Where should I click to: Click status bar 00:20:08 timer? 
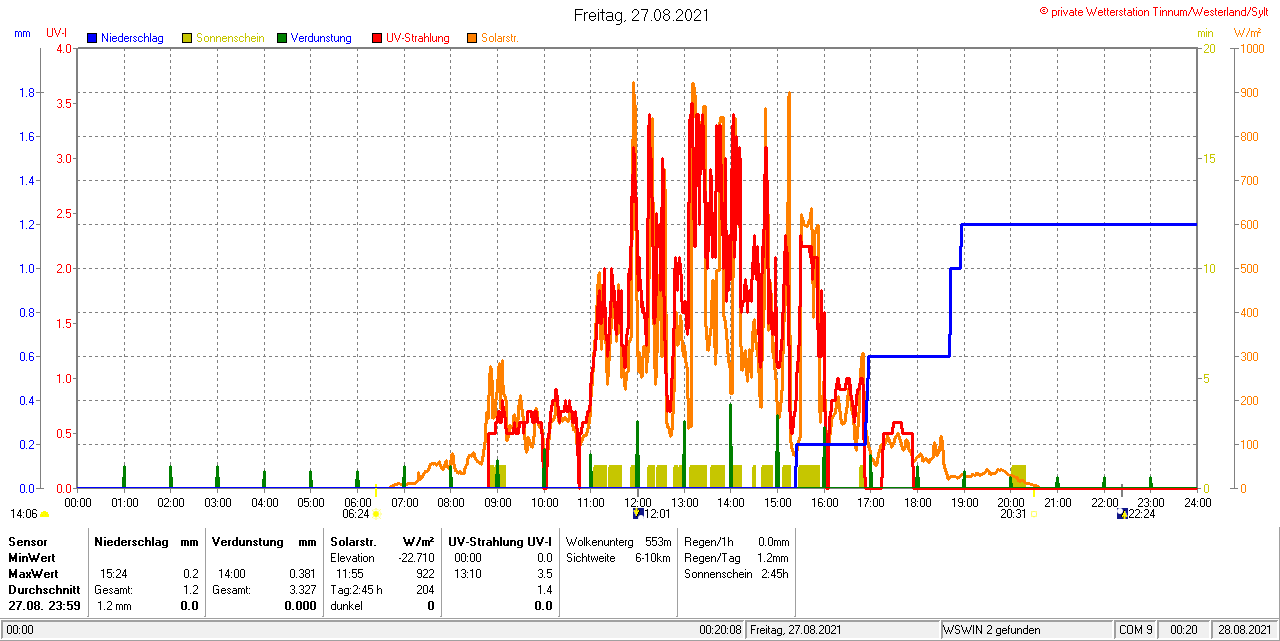tap(720, 630)
